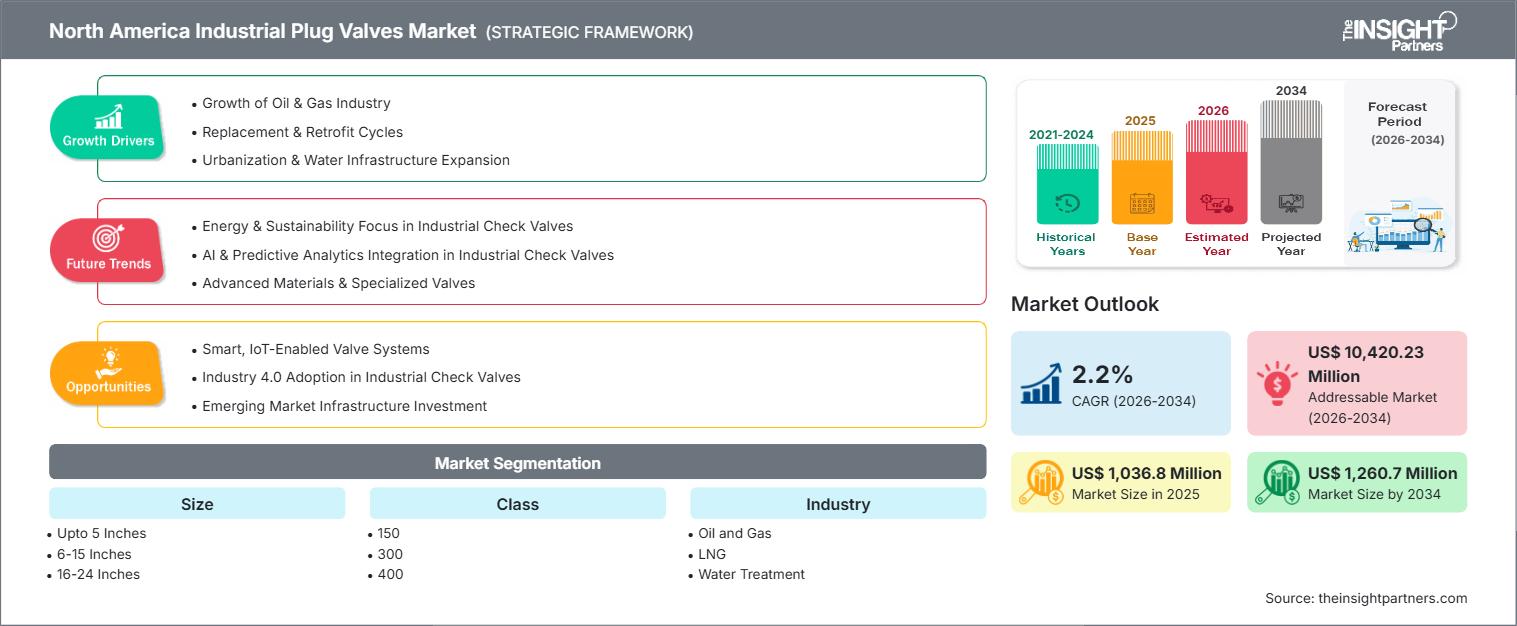Click 'LNG' industry item
1517x626 pixels.
tap(711, 554)
